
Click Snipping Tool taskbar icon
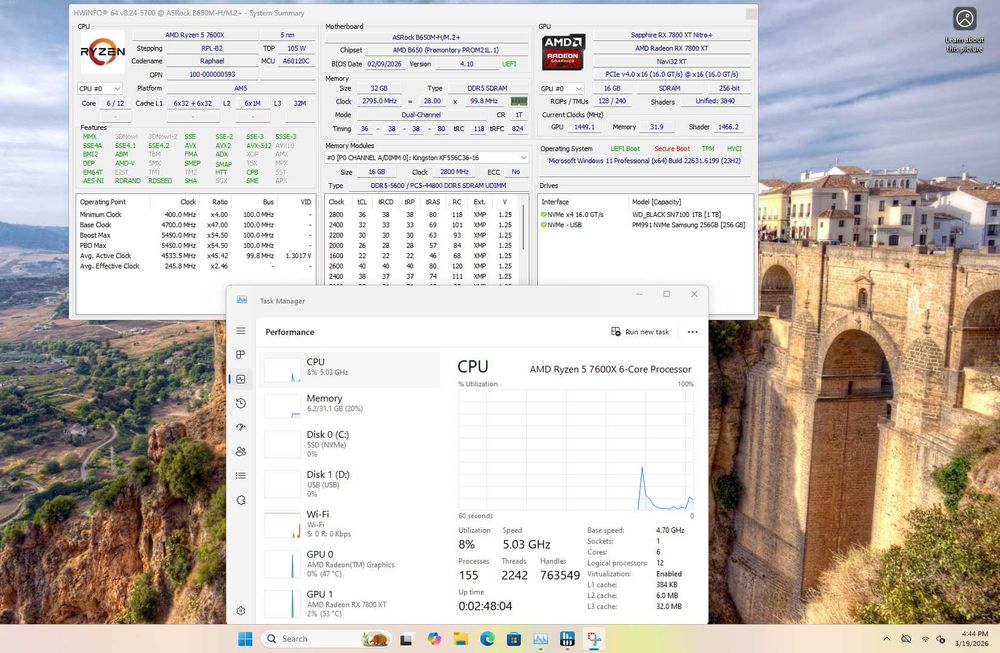[x=594, y=639]
